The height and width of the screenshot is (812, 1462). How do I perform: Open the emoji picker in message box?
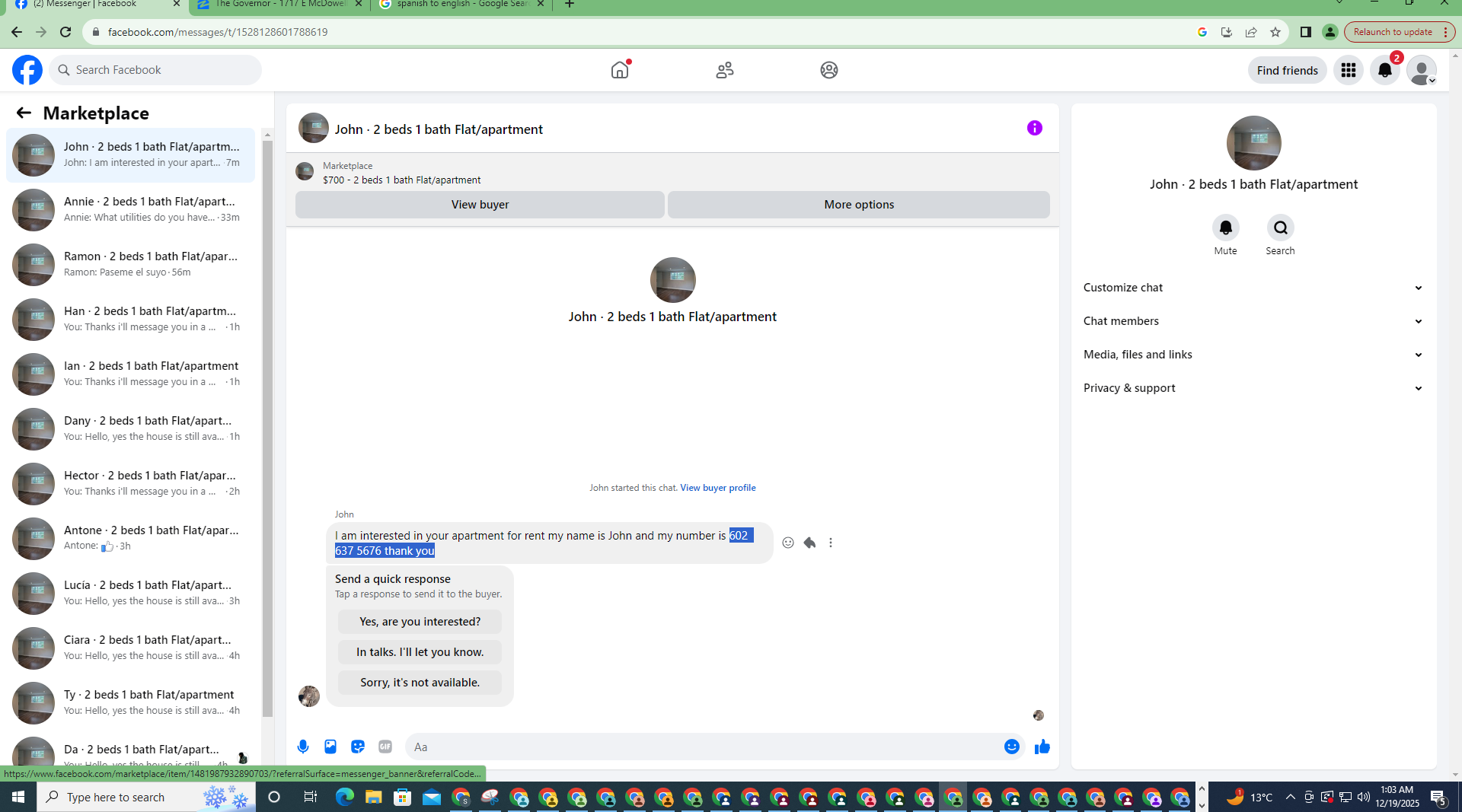tap(1011, 747)
